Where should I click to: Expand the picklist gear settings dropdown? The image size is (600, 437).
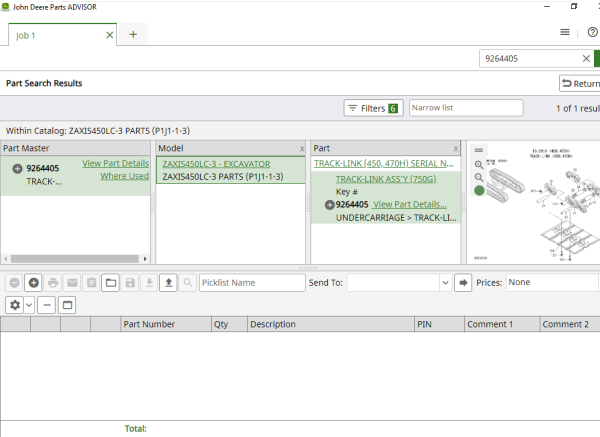(x=20, y=304)
